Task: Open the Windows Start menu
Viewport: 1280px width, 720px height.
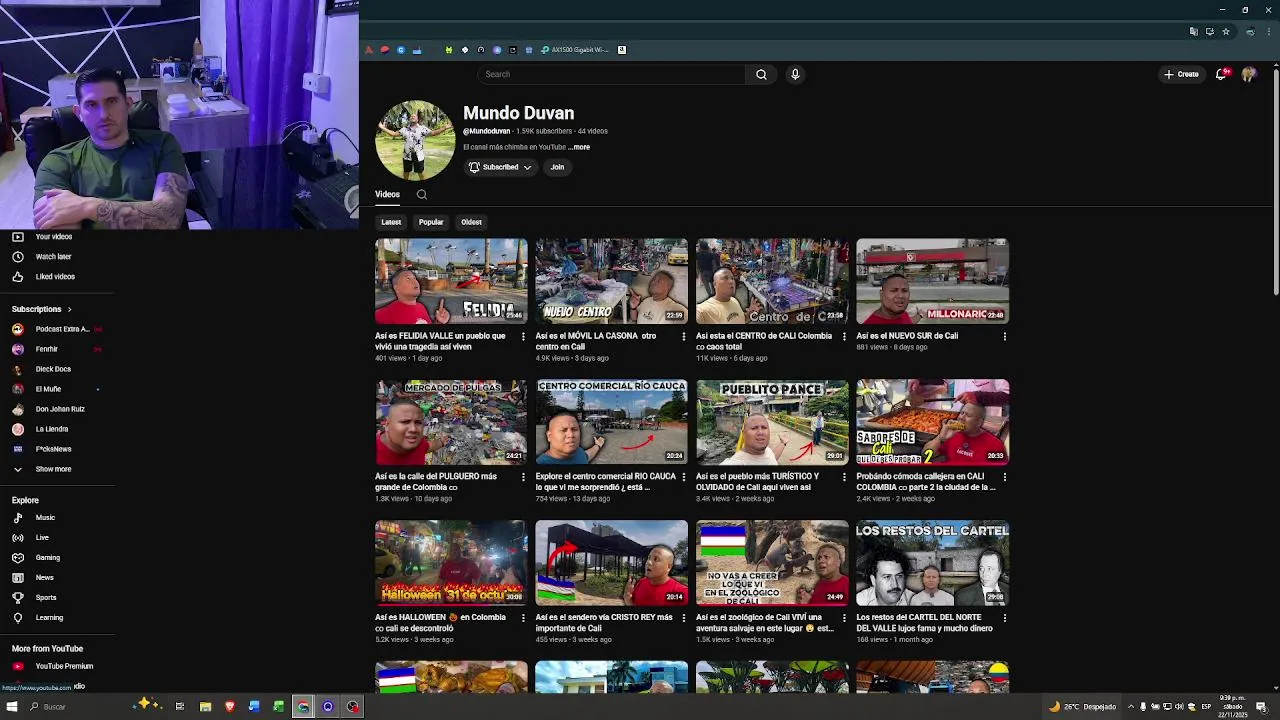Action: point(14,706)
